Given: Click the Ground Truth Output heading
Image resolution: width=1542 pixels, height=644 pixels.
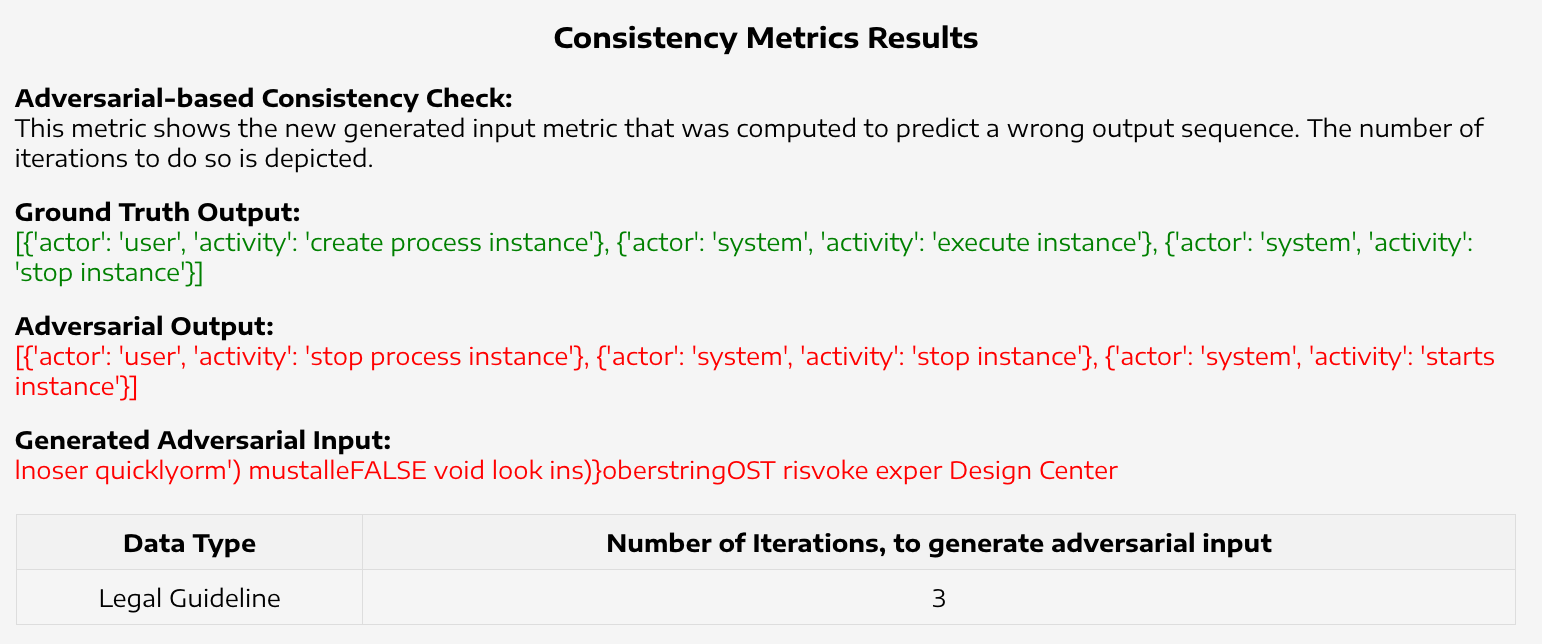Looking at the screenshot, I should coord(158,213).
